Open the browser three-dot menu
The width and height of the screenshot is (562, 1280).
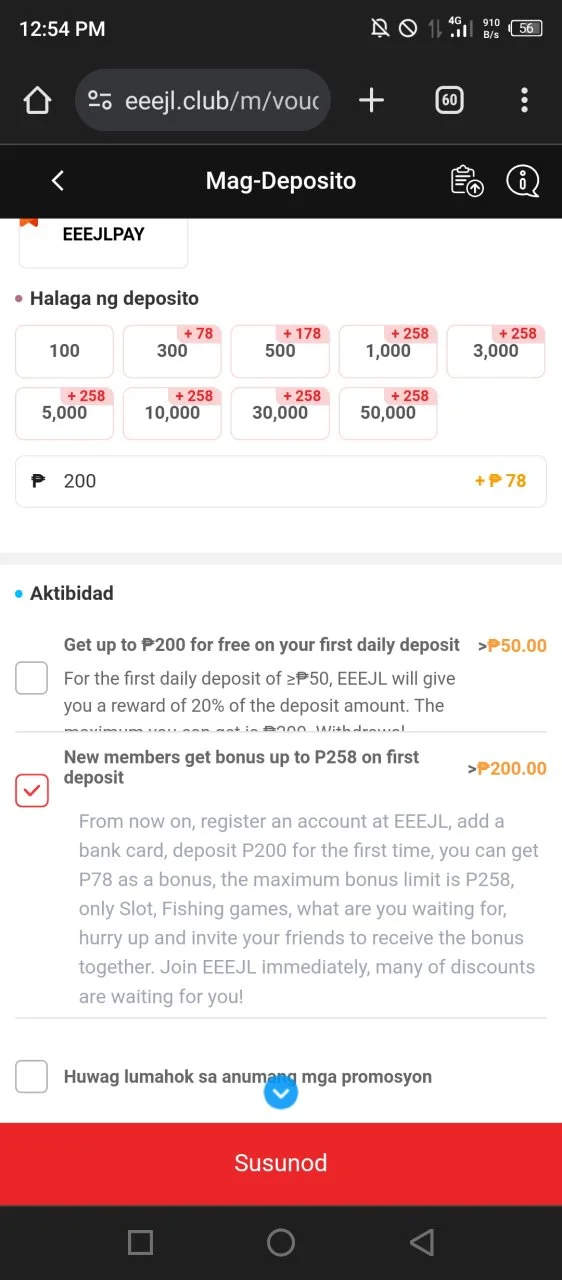524,100
